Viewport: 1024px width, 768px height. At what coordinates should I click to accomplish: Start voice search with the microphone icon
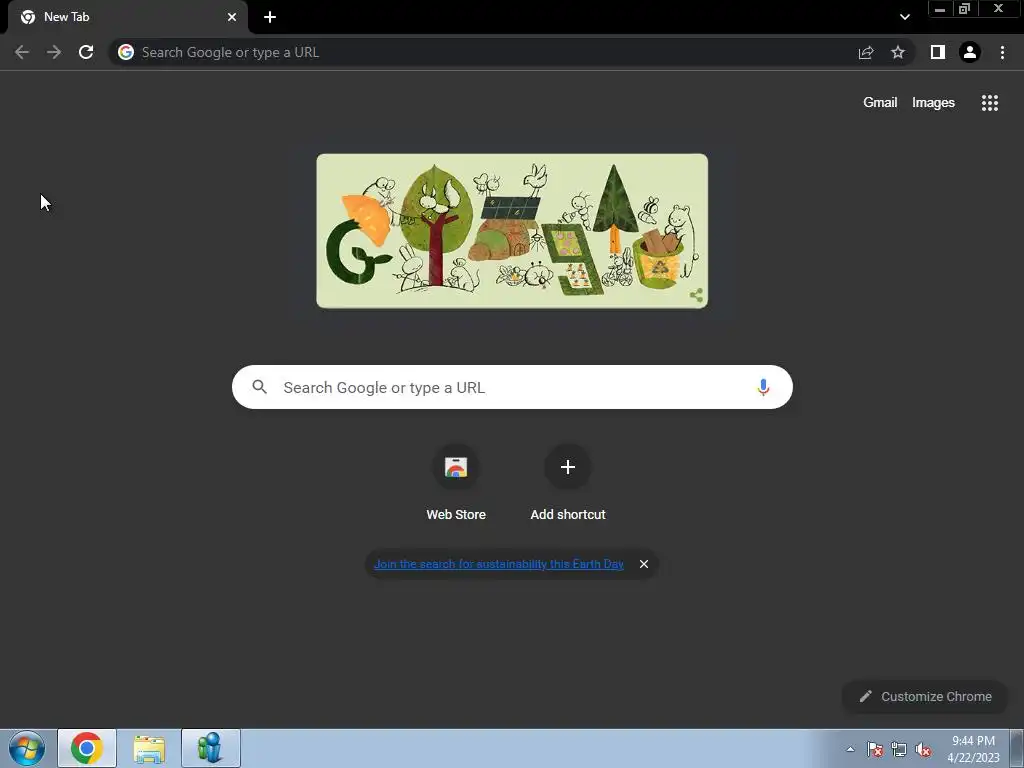(x=763, y=387)
